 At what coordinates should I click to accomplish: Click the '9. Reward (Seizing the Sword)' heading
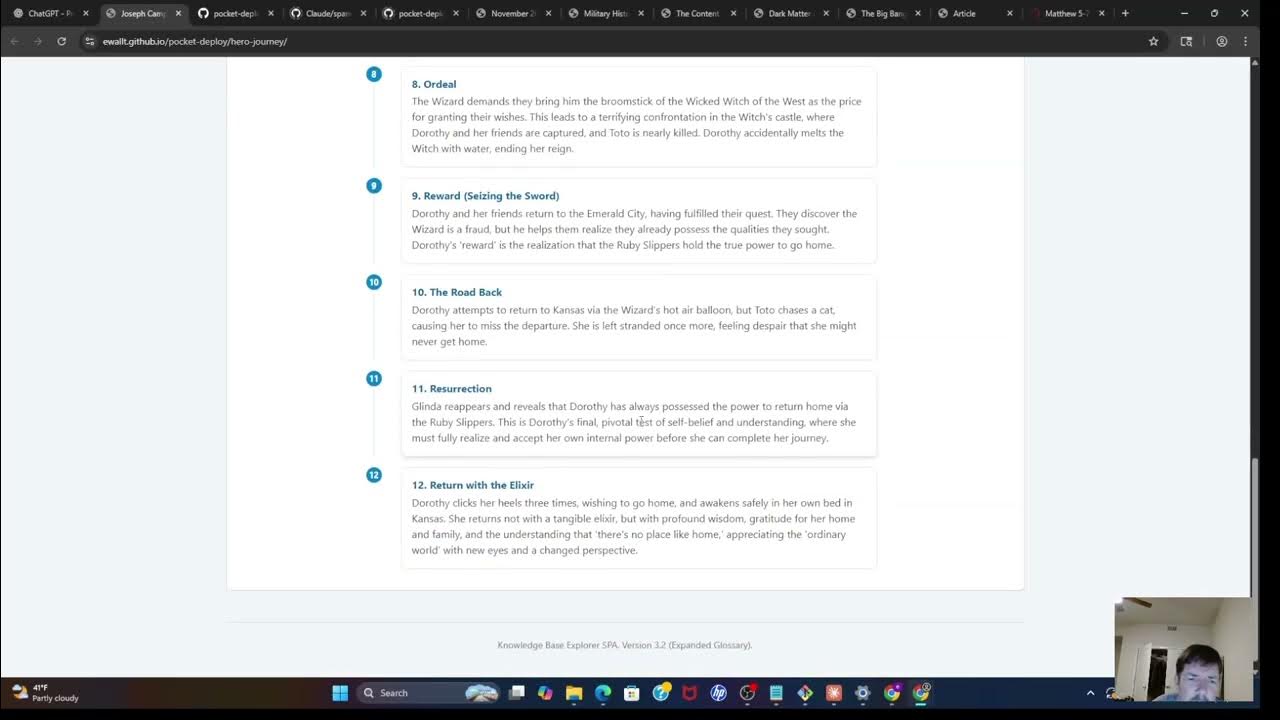(x=485, y=196)
